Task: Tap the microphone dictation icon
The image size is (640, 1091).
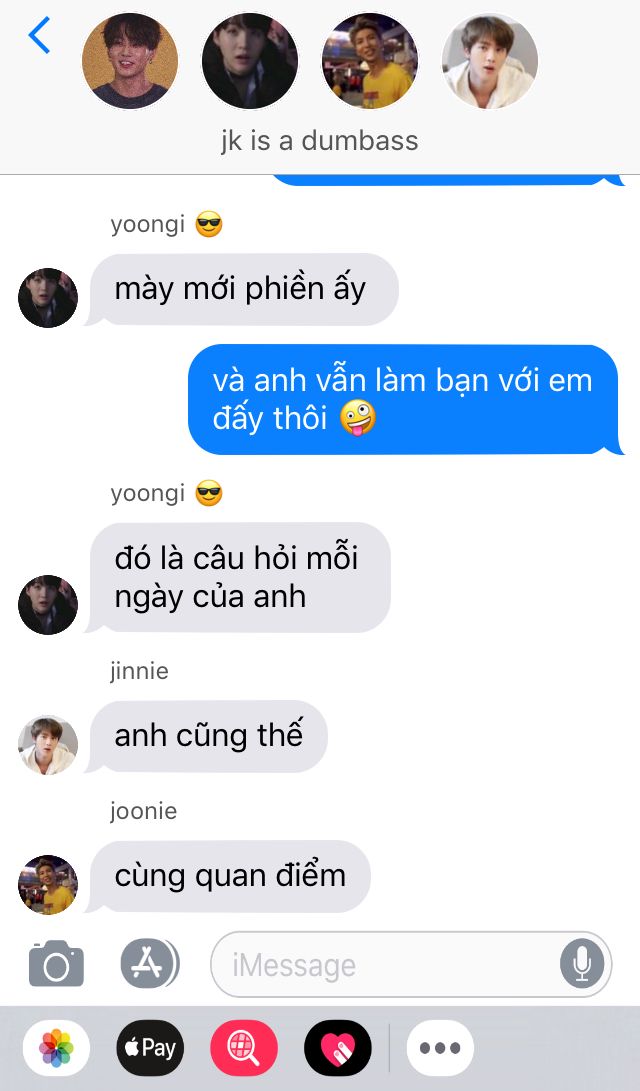Action: [582, 964]
